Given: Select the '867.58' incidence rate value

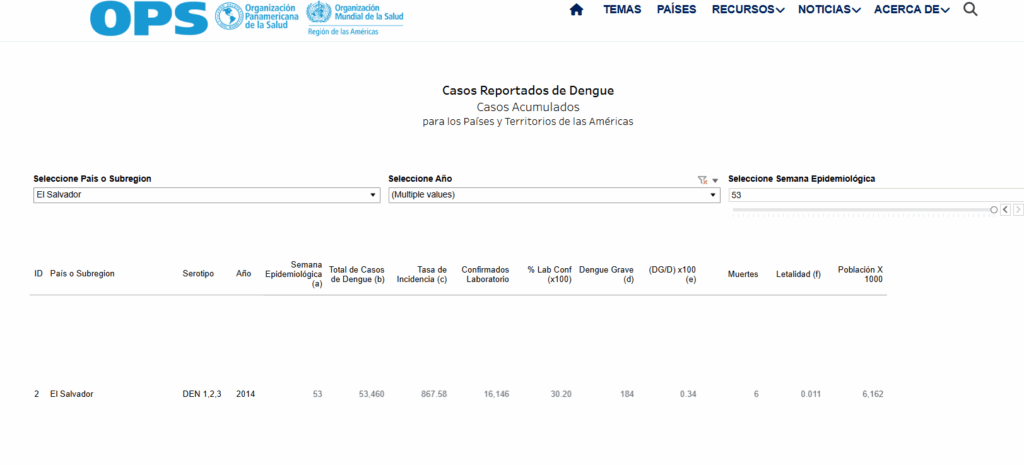Looking at the screenshot, I should click(x=434, y=394).
